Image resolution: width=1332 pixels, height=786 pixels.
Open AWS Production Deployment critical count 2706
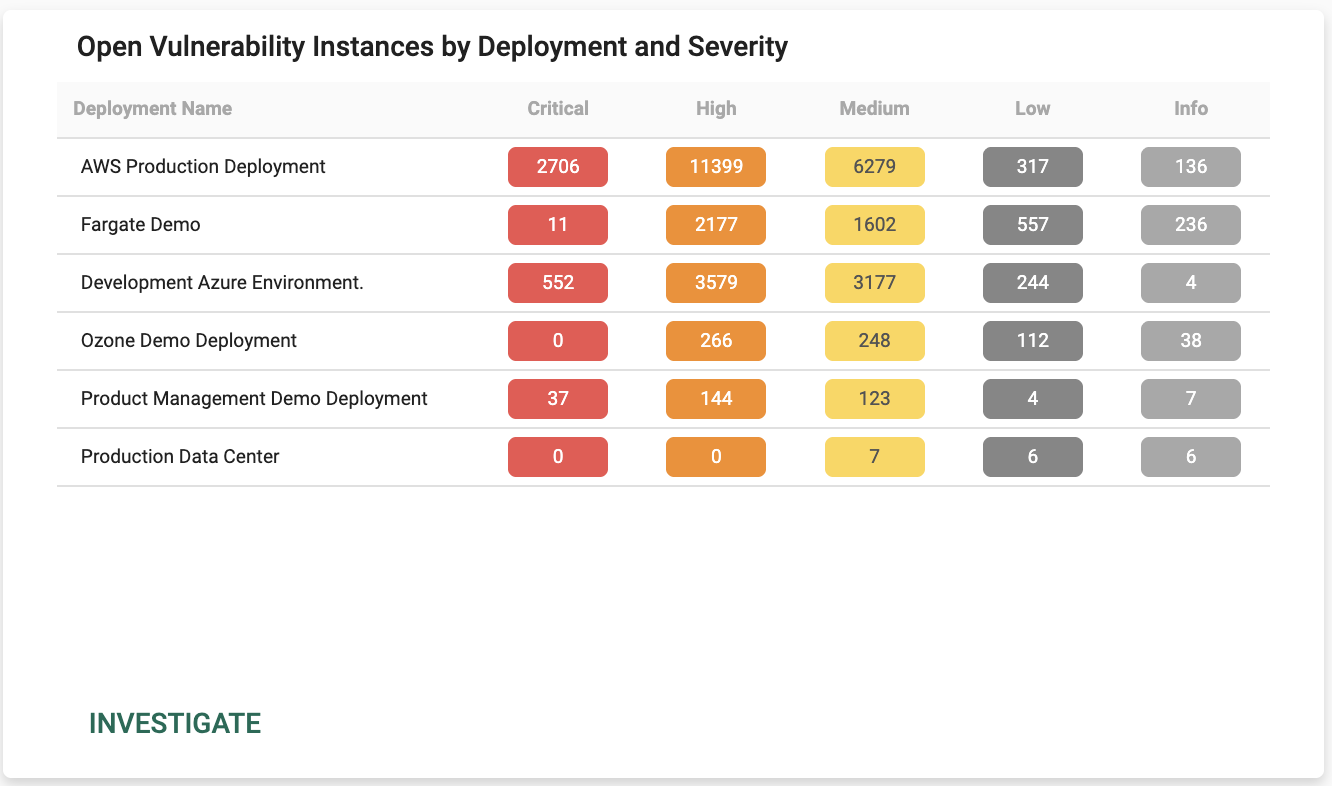558,167
